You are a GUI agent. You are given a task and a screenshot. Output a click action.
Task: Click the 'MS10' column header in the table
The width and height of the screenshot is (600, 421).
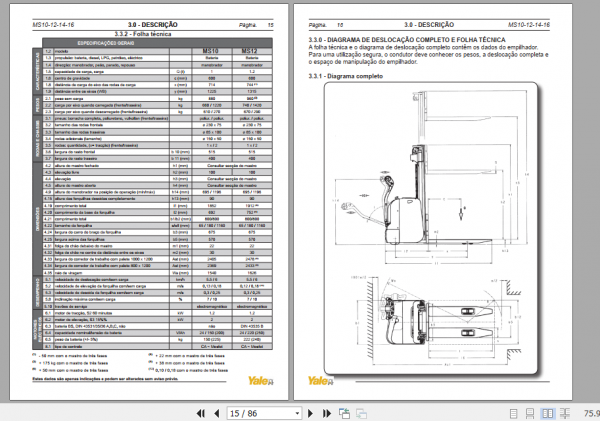coord(211,51)
